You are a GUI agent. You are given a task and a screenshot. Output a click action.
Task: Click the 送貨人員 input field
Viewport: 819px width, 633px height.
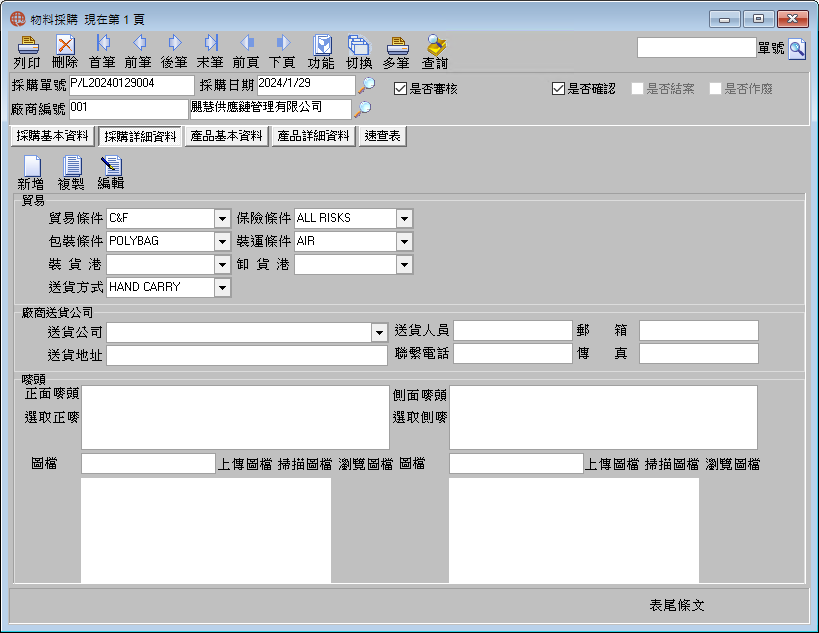click(x=513, y=331)
